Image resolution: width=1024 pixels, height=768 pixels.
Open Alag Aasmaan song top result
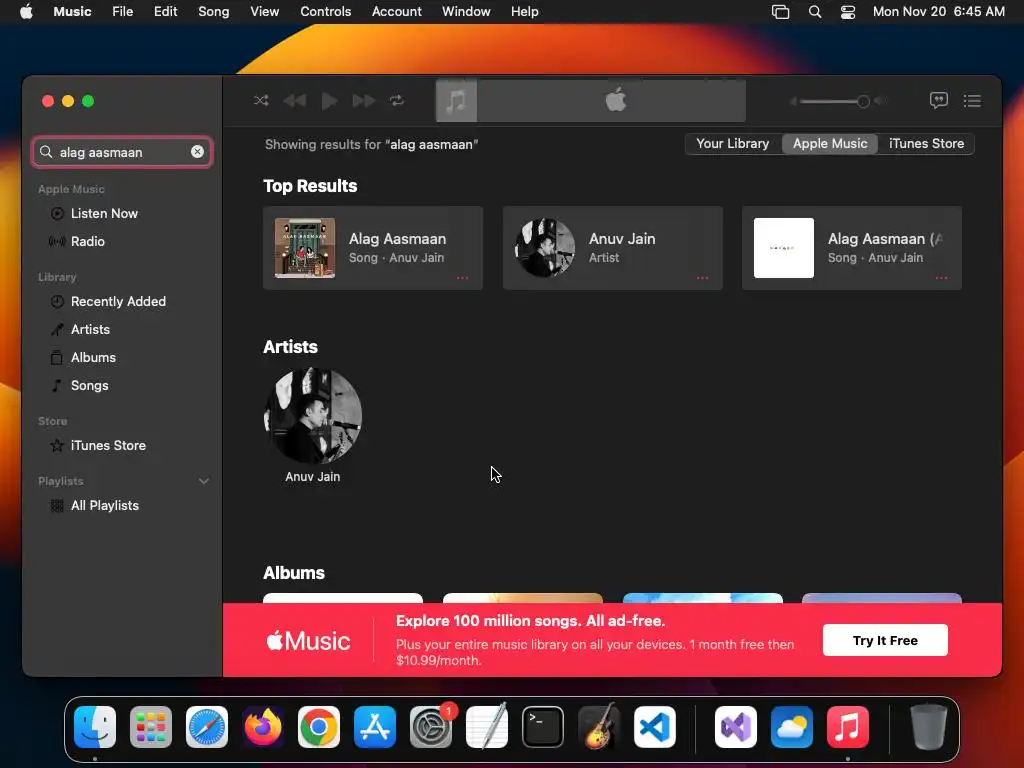[x=373, y=248]
